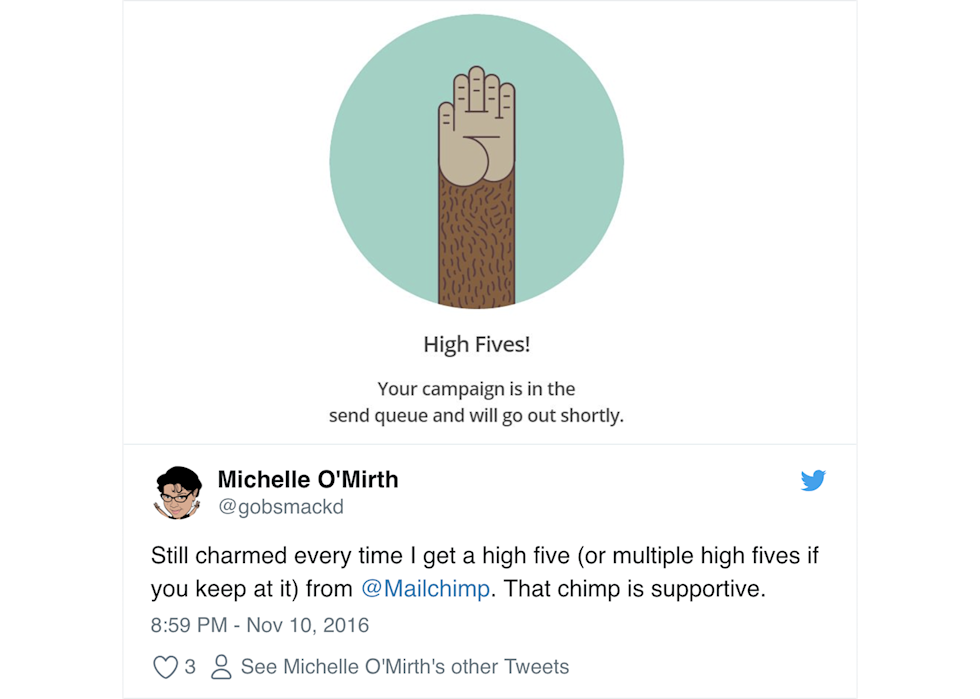
Task: Click the "That chimp is supportive." sentence
Action: (634, 589)
